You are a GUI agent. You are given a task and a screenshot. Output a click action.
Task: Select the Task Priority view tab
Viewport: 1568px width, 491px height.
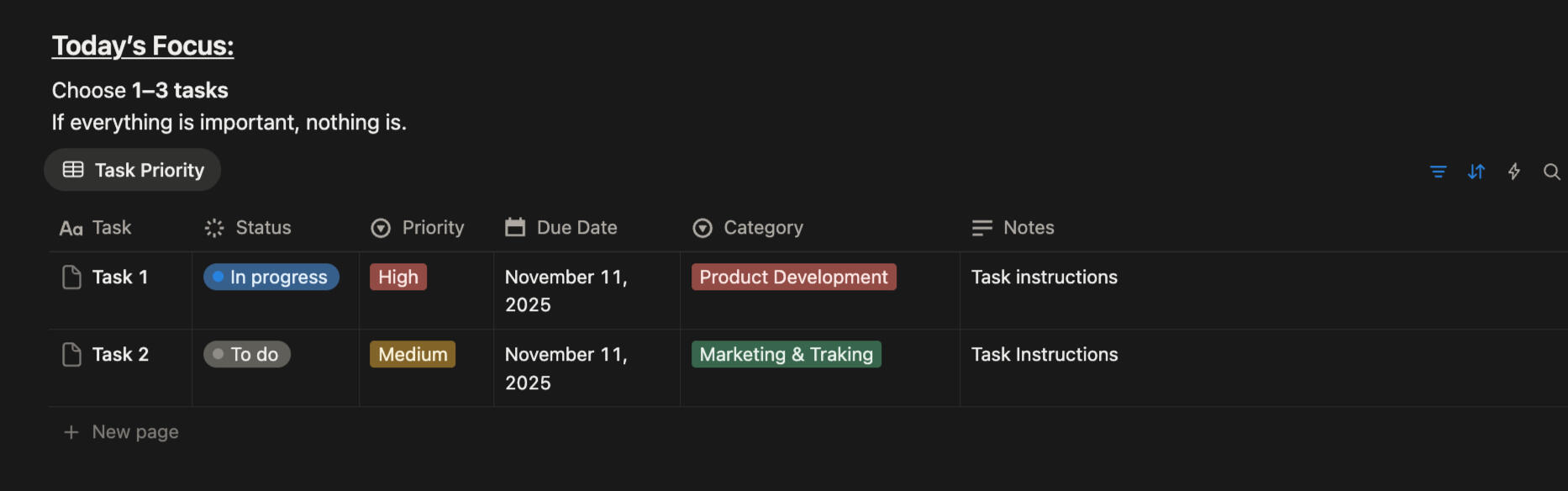[x=133, y=170]
